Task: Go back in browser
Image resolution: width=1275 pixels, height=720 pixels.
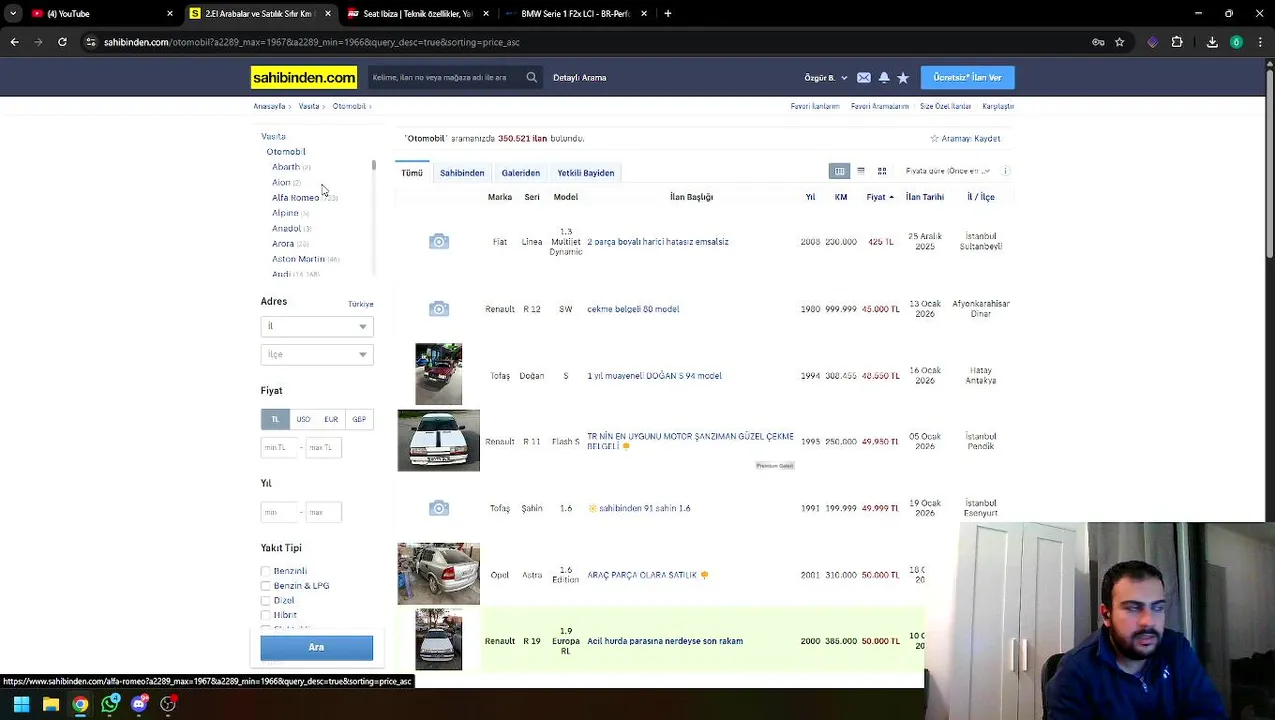Action: (x=14, y=42)
